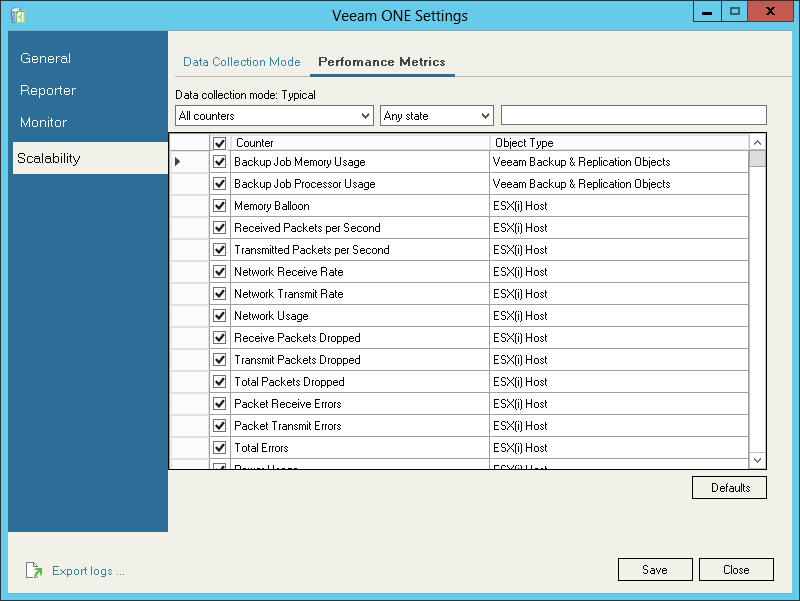Click Total Packets Dropped counter name
The width and height of the screenshot is (800, 601).
coord(289,381)
